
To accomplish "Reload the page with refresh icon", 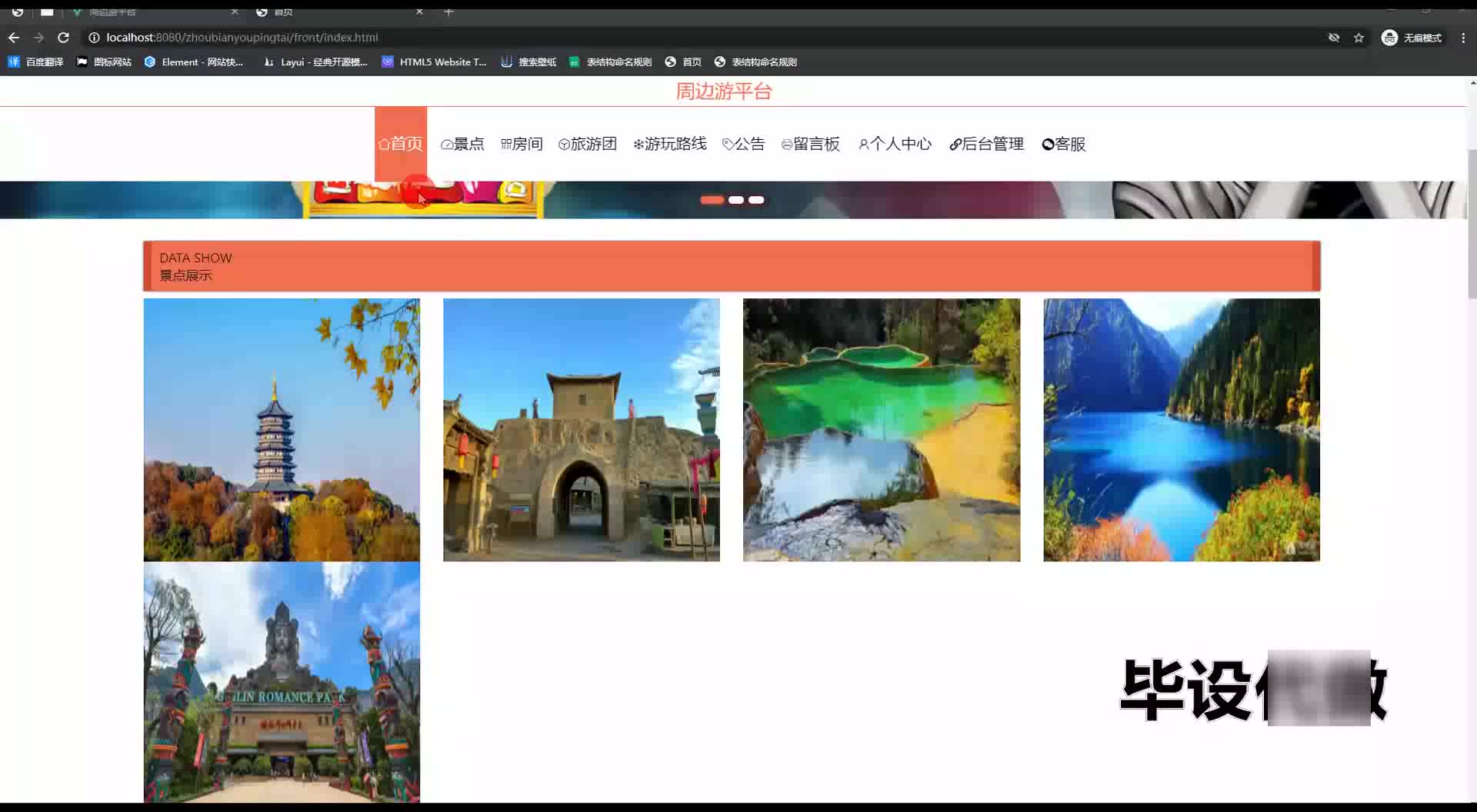I will coord(64,38).
